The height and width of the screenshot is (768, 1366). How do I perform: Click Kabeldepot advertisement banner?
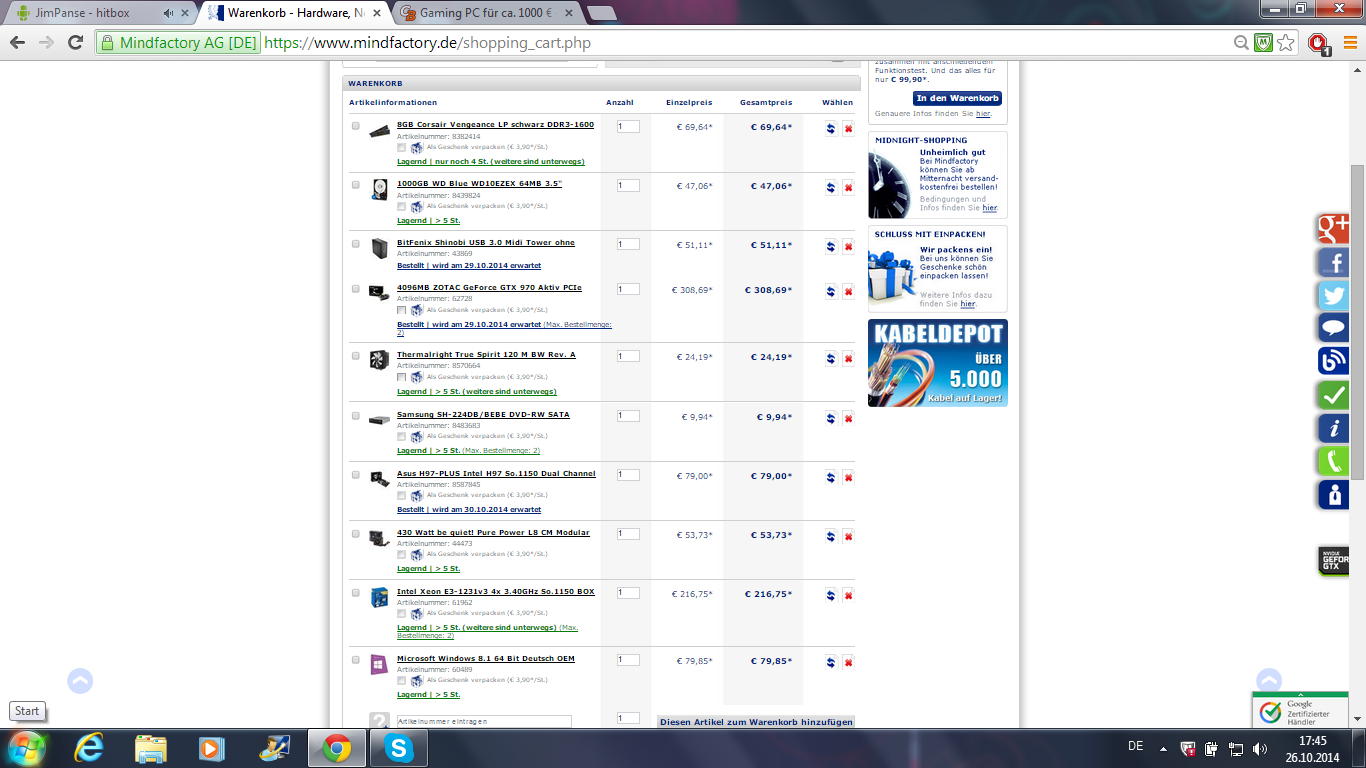[937, 363]
